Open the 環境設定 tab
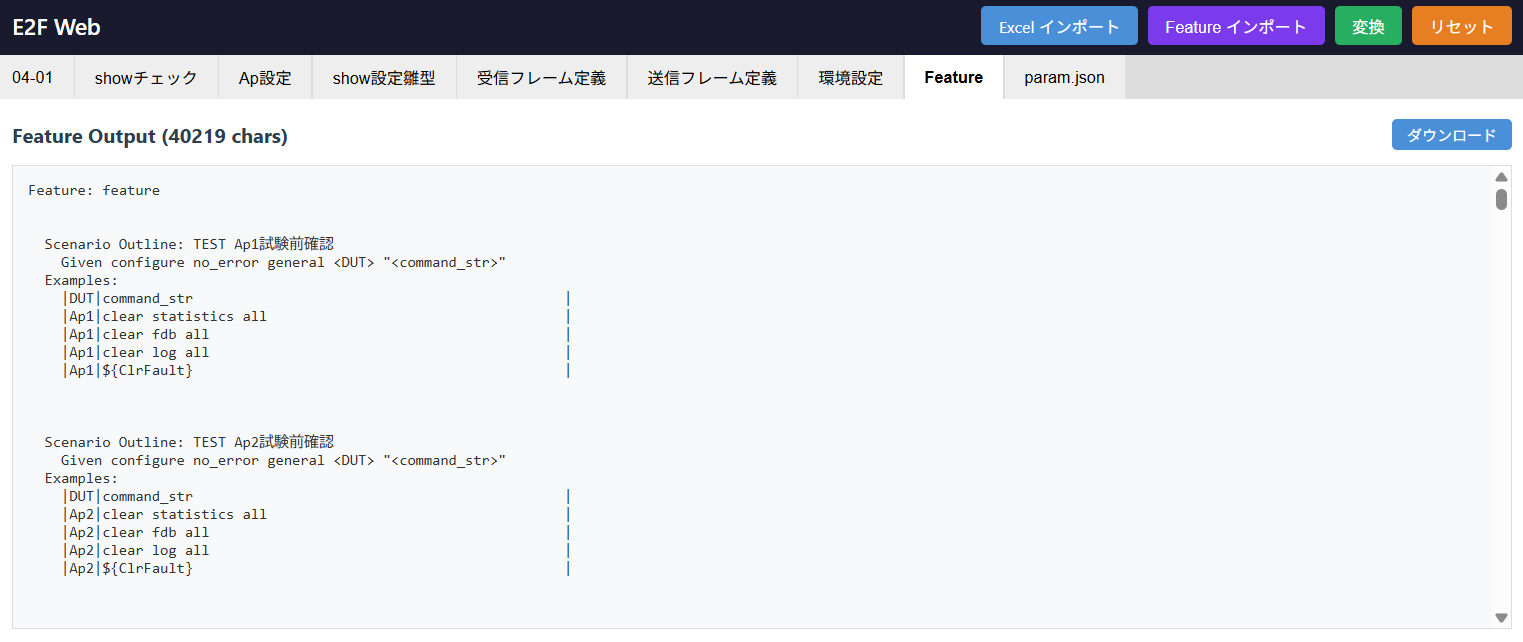1523x642 pixels. click(849, 77)
